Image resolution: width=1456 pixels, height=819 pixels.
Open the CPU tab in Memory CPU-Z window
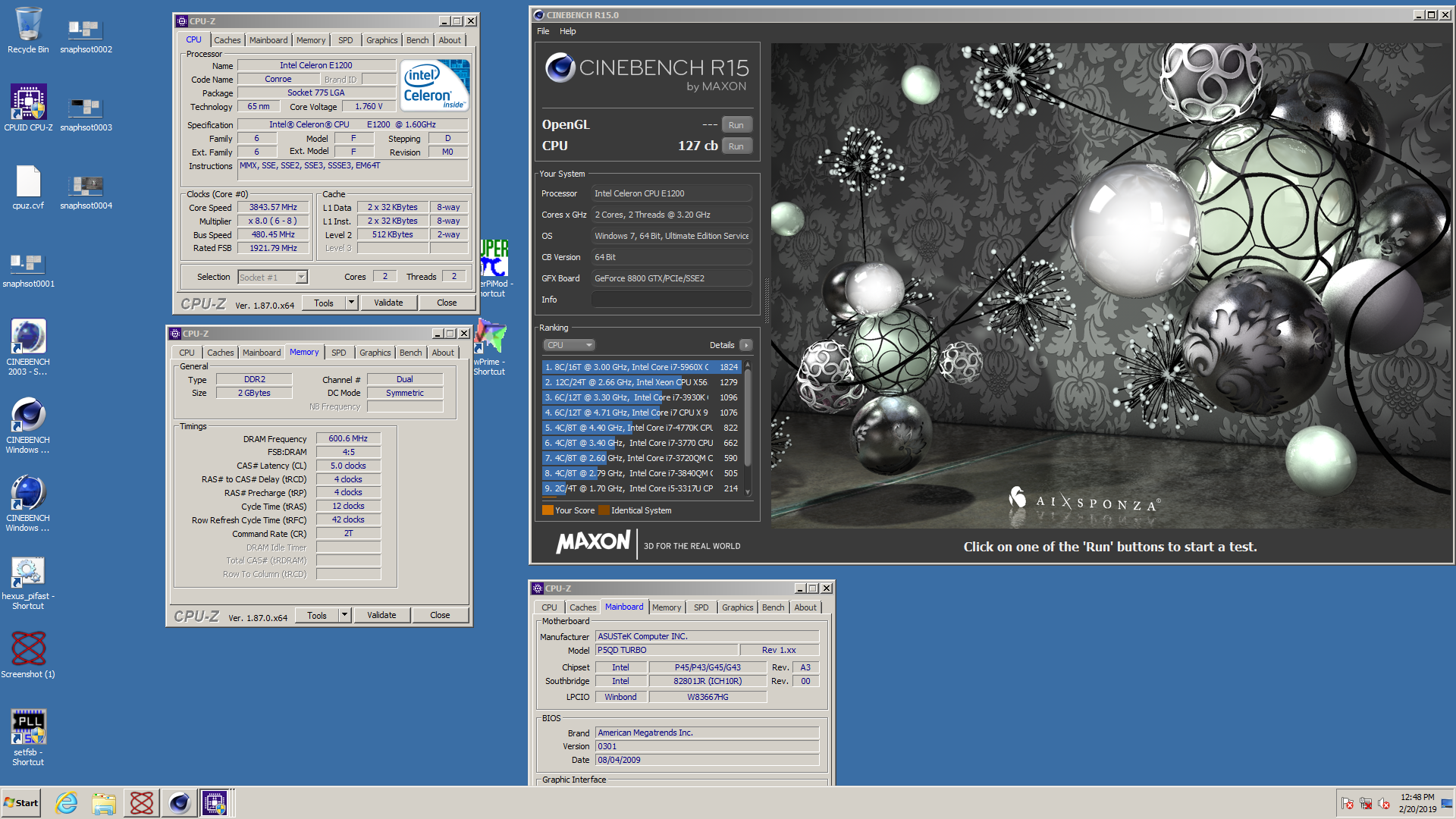tap(187, 353)
